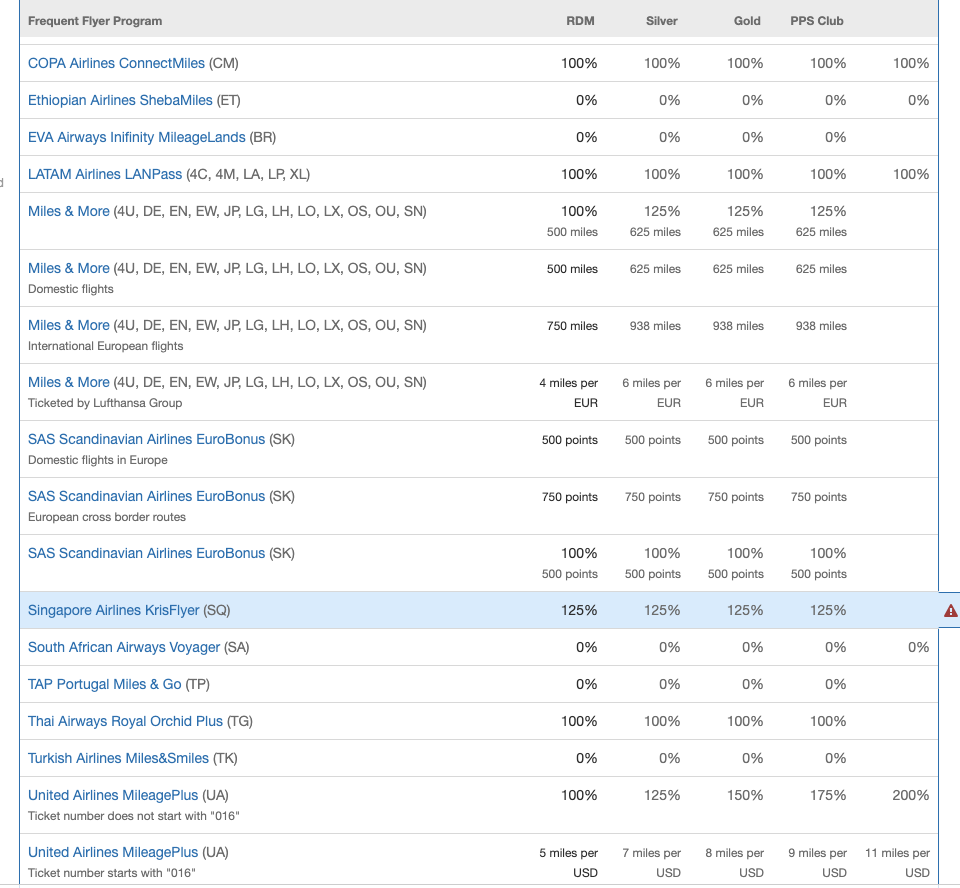Image resolution: width=960 pixels, height=888 pixels.
Task: Open United MileagePlus link, ticket number starts with 016
Action: point(113,852)
